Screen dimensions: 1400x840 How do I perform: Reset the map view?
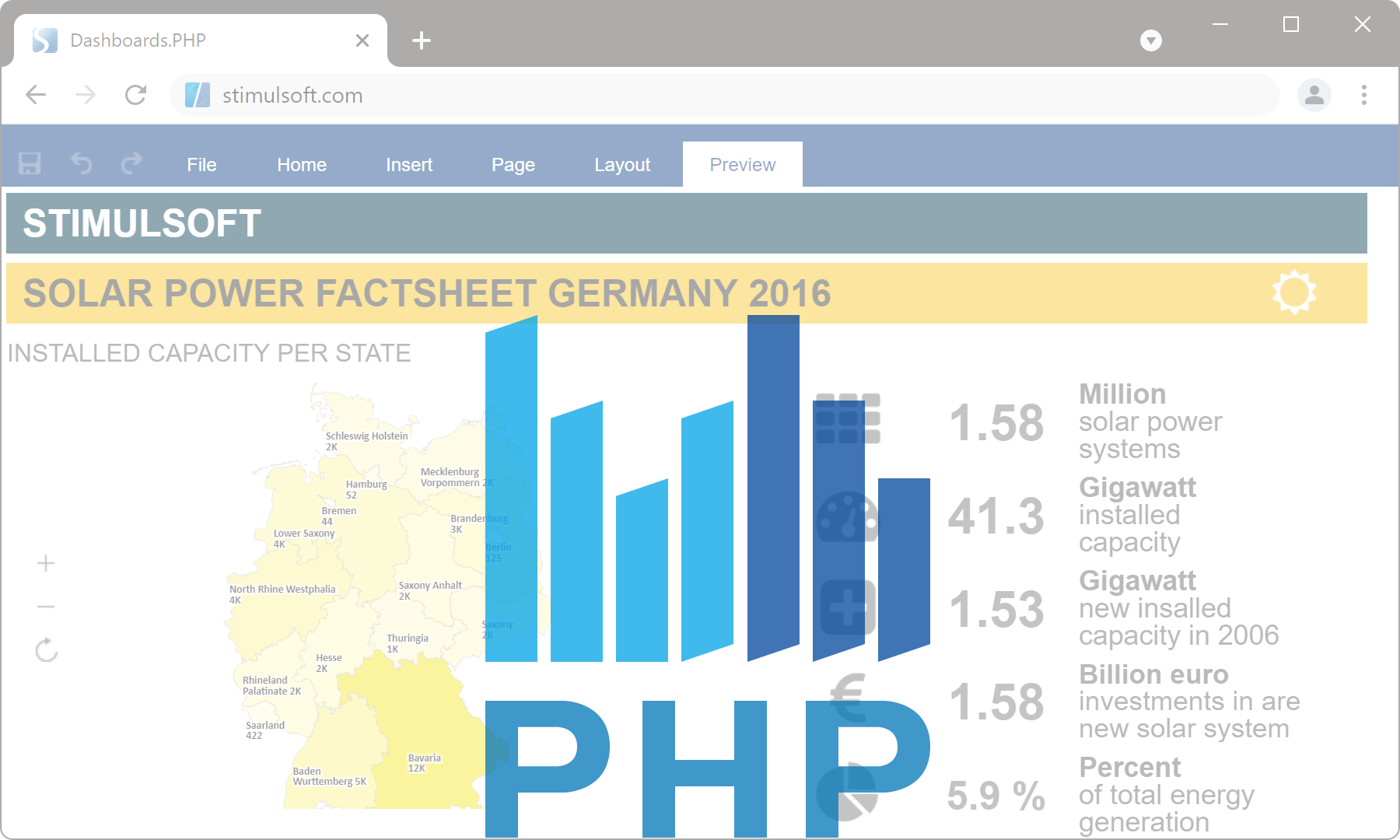47,649
